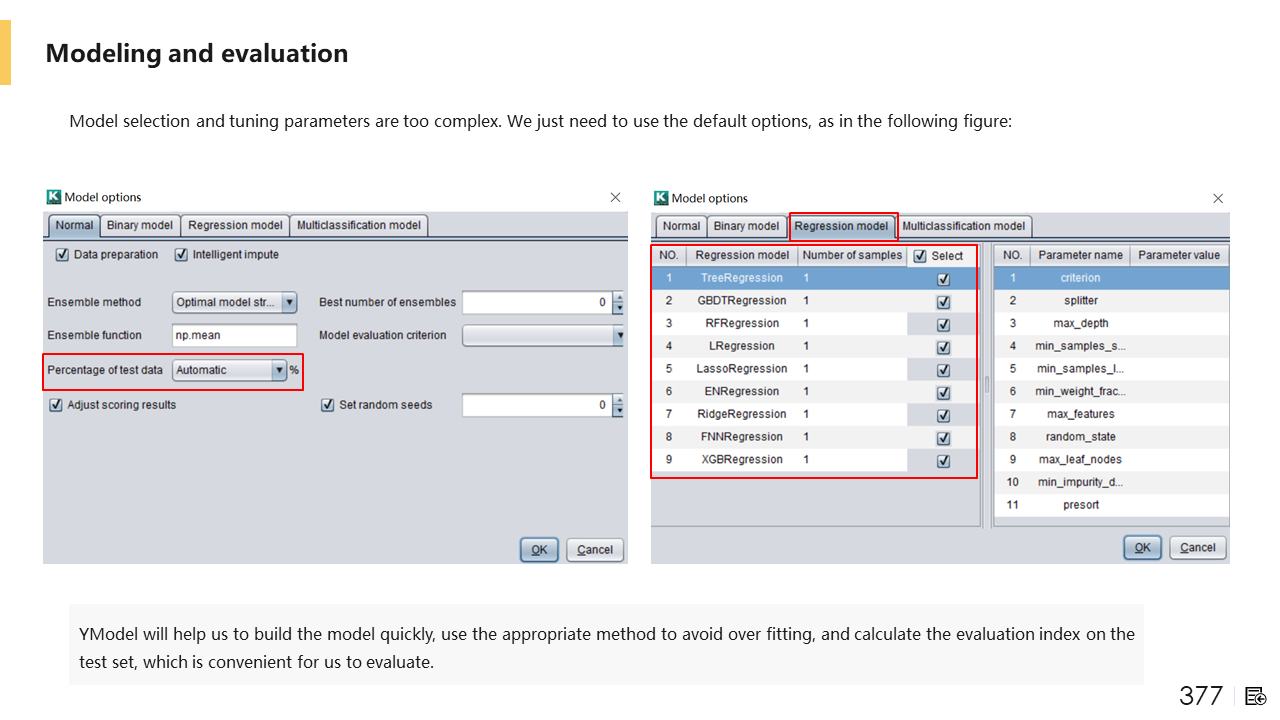Toggle the Set random seeds checkbox

coord(327,405)
